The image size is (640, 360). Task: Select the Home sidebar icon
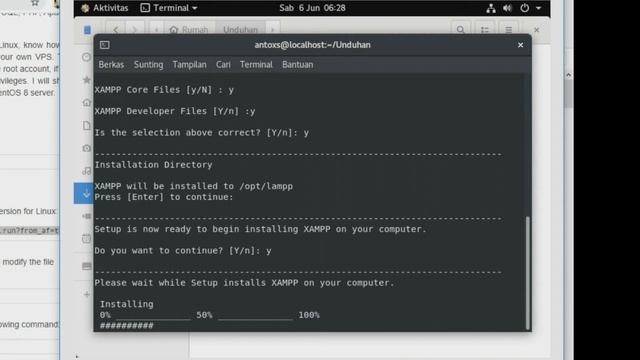point(87,102)
